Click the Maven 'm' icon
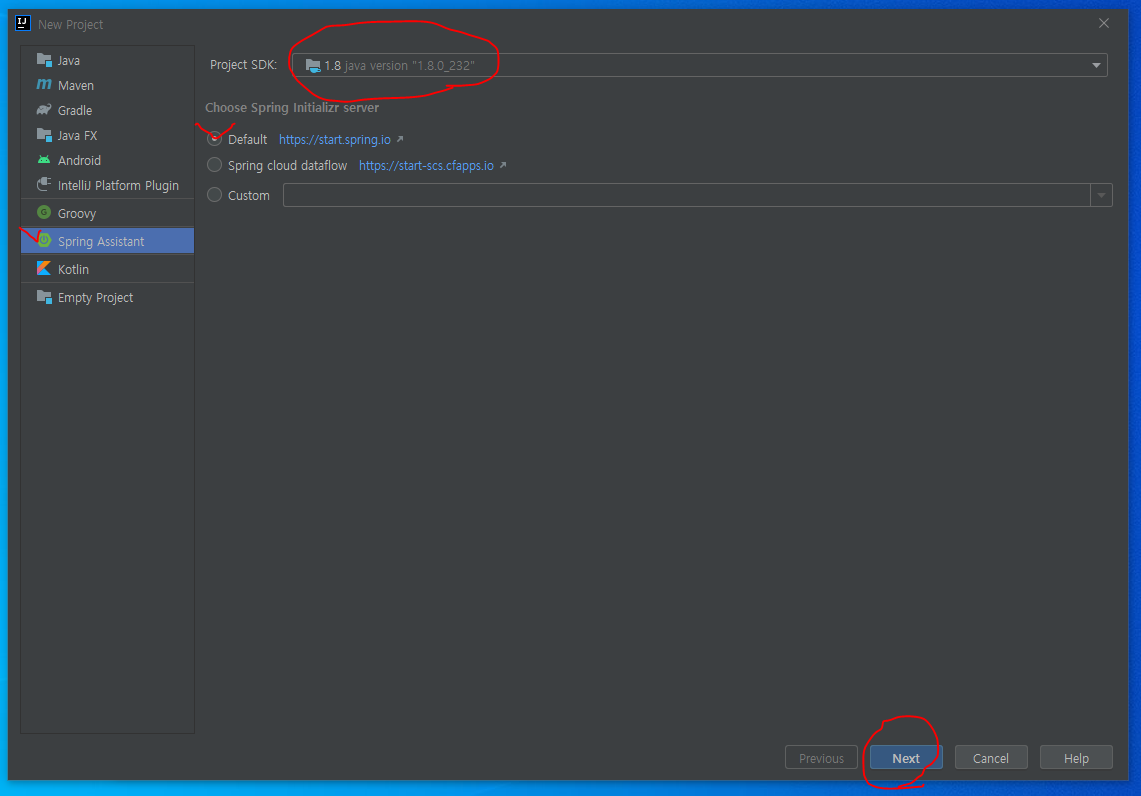Viewport: 1141px width, 796px height. [44, 84]
